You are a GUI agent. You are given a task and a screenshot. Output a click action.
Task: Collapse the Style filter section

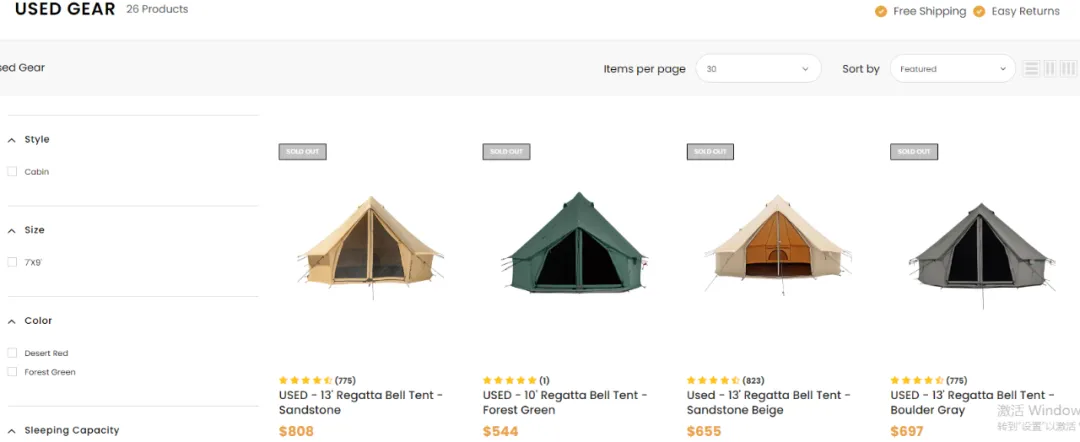click(12, 140)
